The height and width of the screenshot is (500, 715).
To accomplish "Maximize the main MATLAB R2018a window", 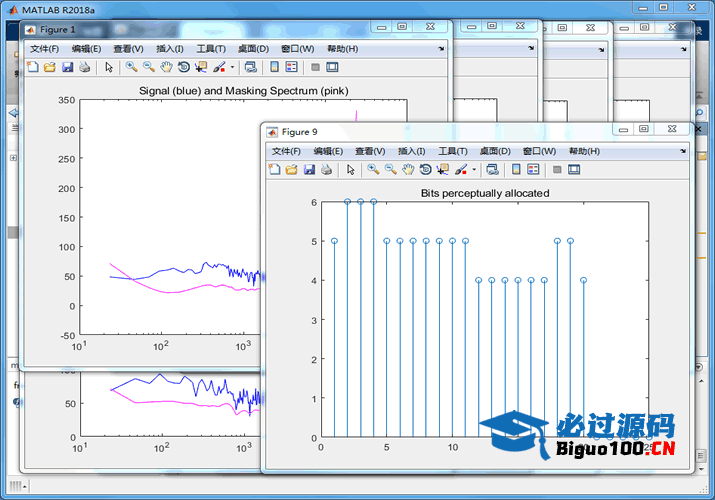I will pos(663,7).
